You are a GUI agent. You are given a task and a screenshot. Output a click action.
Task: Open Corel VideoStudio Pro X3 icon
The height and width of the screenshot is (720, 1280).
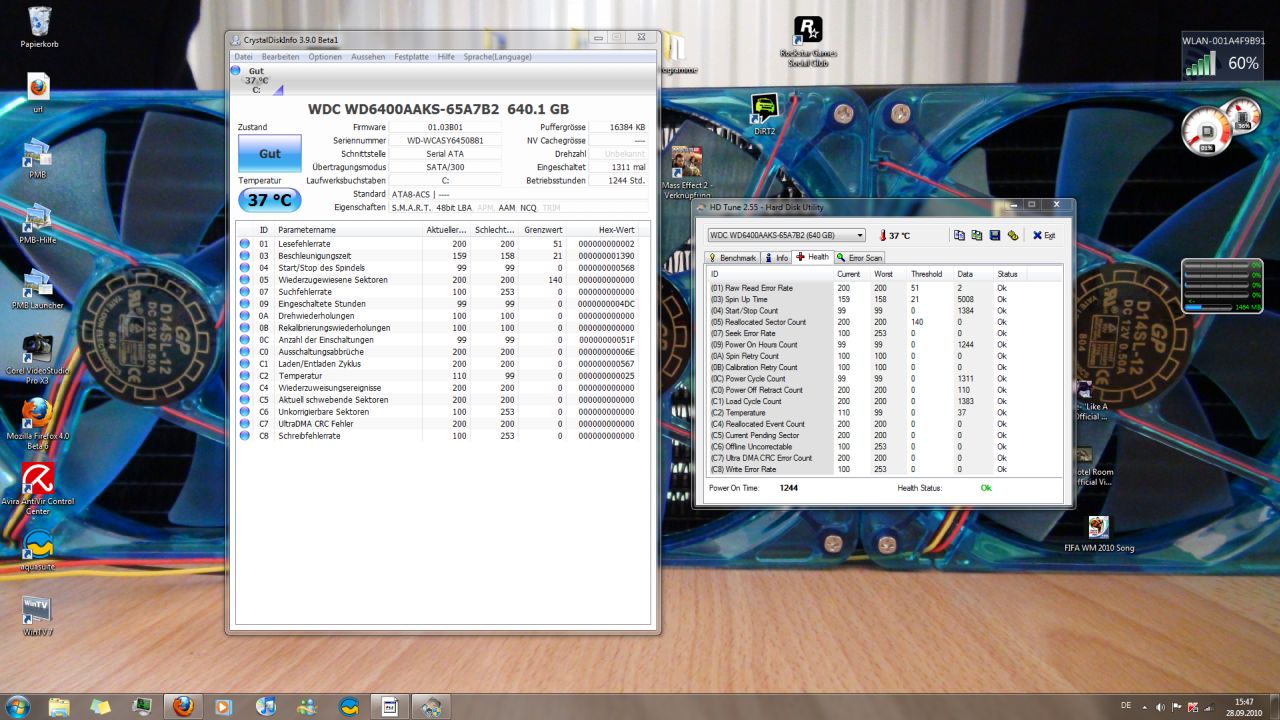click(x=37, y=360)
